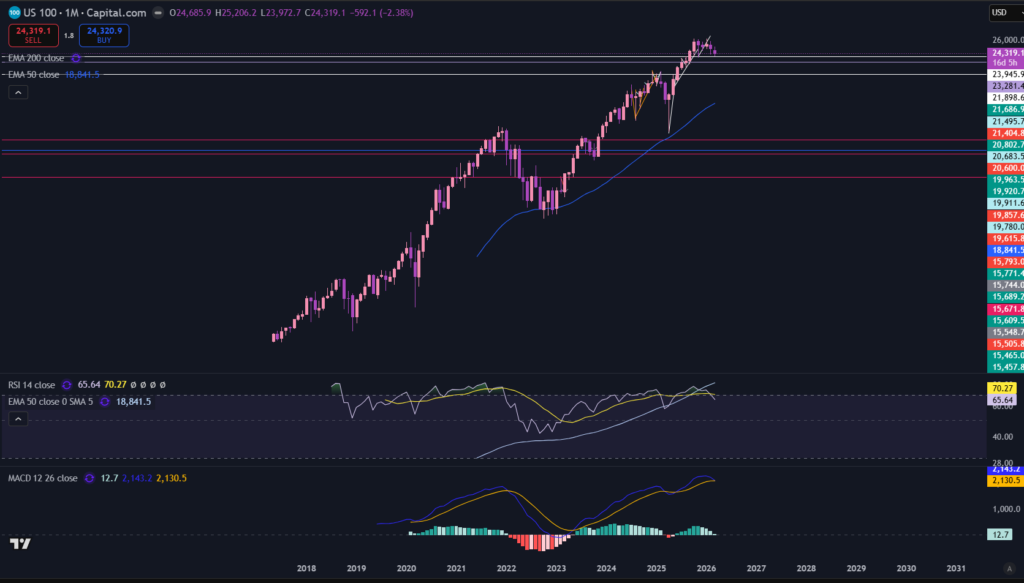Viewport: 1024px width, 583px height.
Task: Click the 1.8 spread value
Action: [x=69, y=36]
